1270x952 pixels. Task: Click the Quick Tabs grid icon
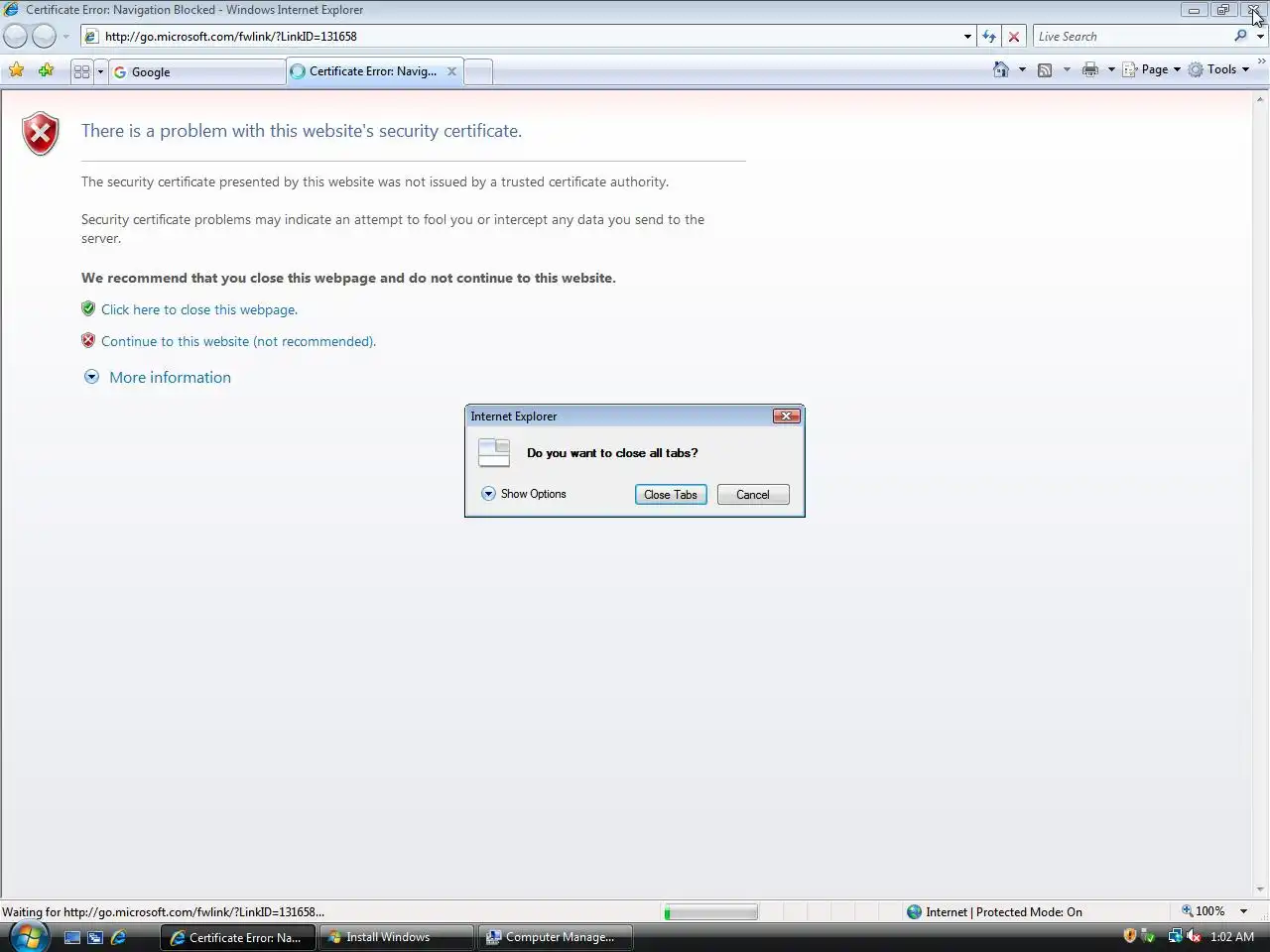tap(81, 71)
